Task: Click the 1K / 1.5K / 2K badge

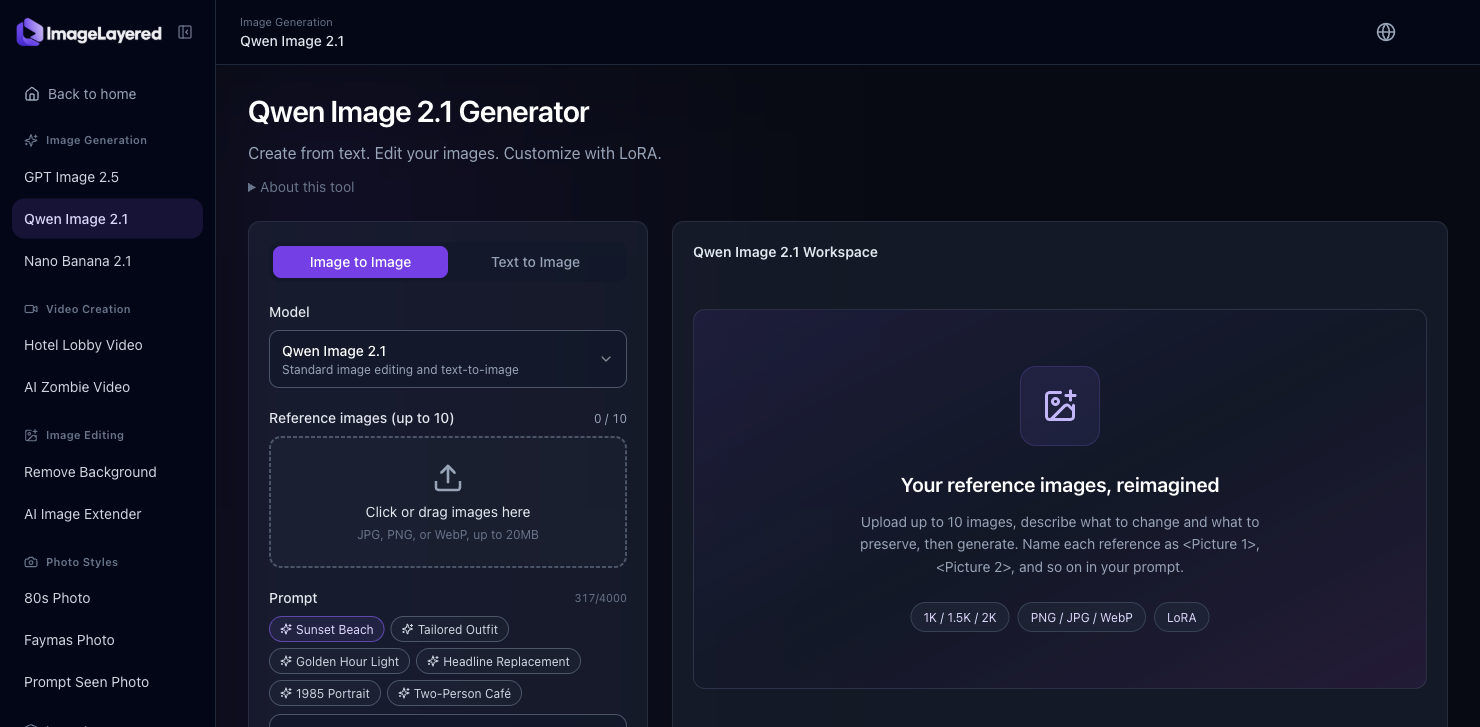Action: (960, 617)
